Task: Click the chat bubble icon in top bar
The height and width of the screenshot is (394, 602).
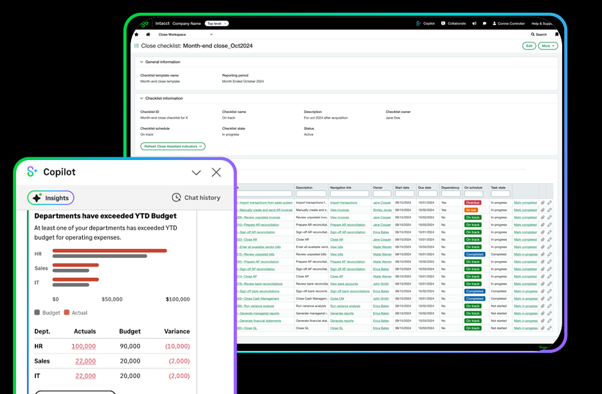Action: (485, 23)
